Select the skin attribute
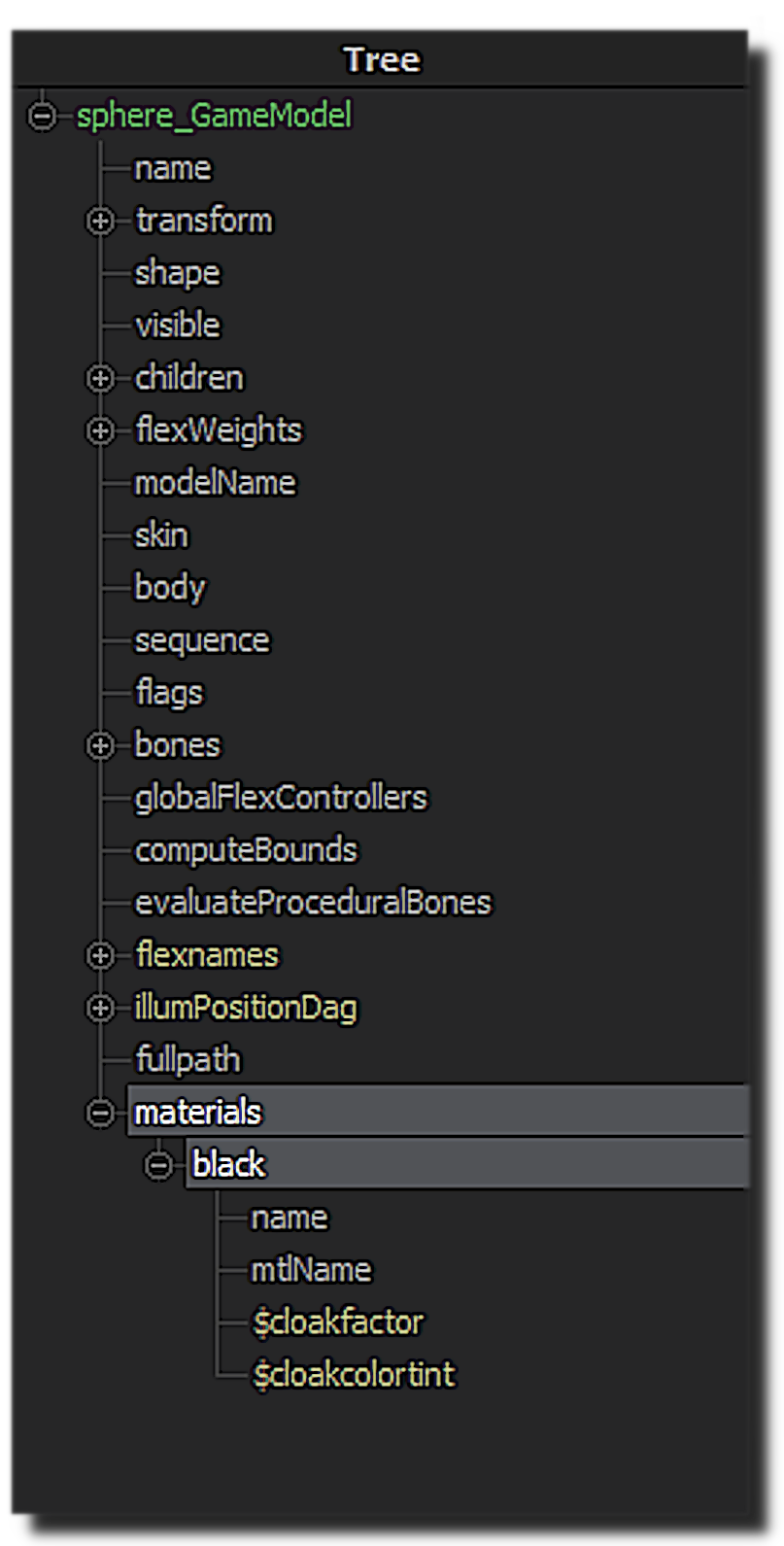The width and height of the screenshot is (784, 1546). tap(161, 535)
